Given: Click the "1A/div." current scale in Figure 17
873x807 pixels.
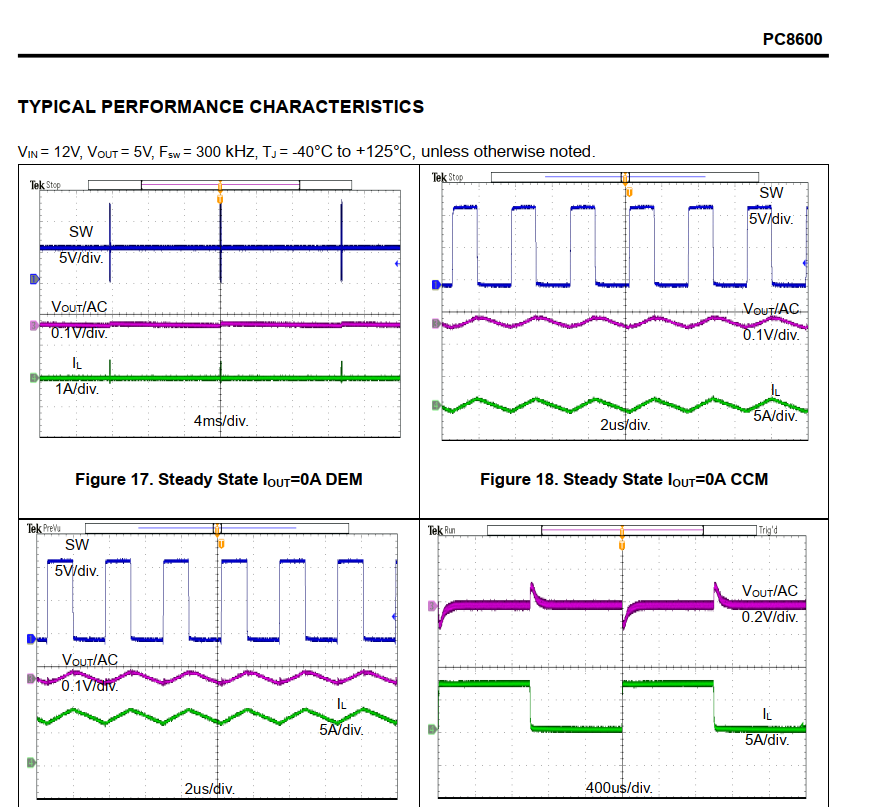Looking at the screenshot, I should (x=77, y=389).
